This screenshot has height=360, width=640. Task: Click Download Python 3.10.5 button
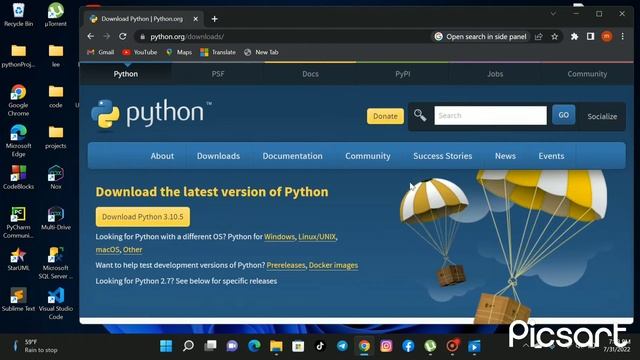(x=142, y=217)
